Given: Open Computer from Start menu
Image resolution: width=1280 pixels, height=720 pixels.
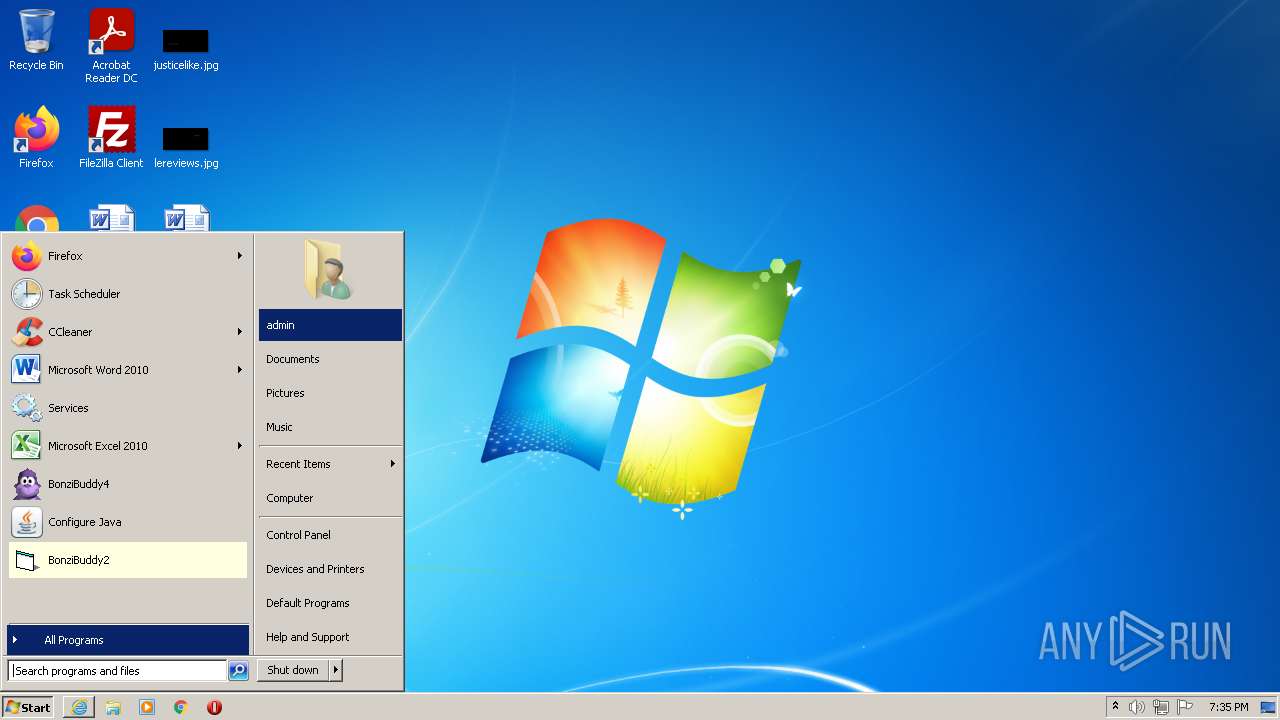Looking at the screenshot, I should (x=330, y=498).
